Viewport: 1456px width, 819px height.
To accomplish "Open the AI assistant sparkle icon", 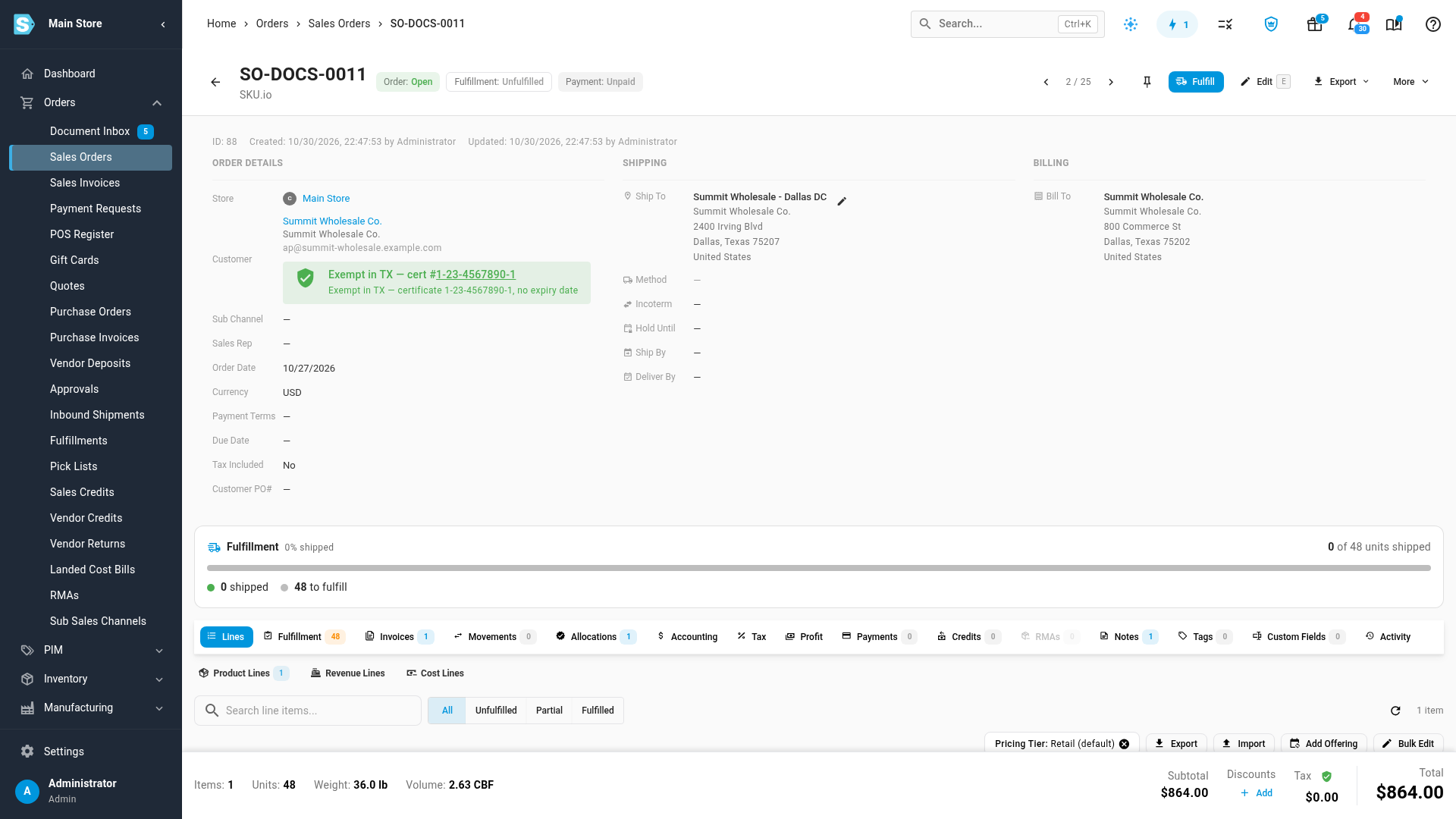I will tap(1131, 24).
